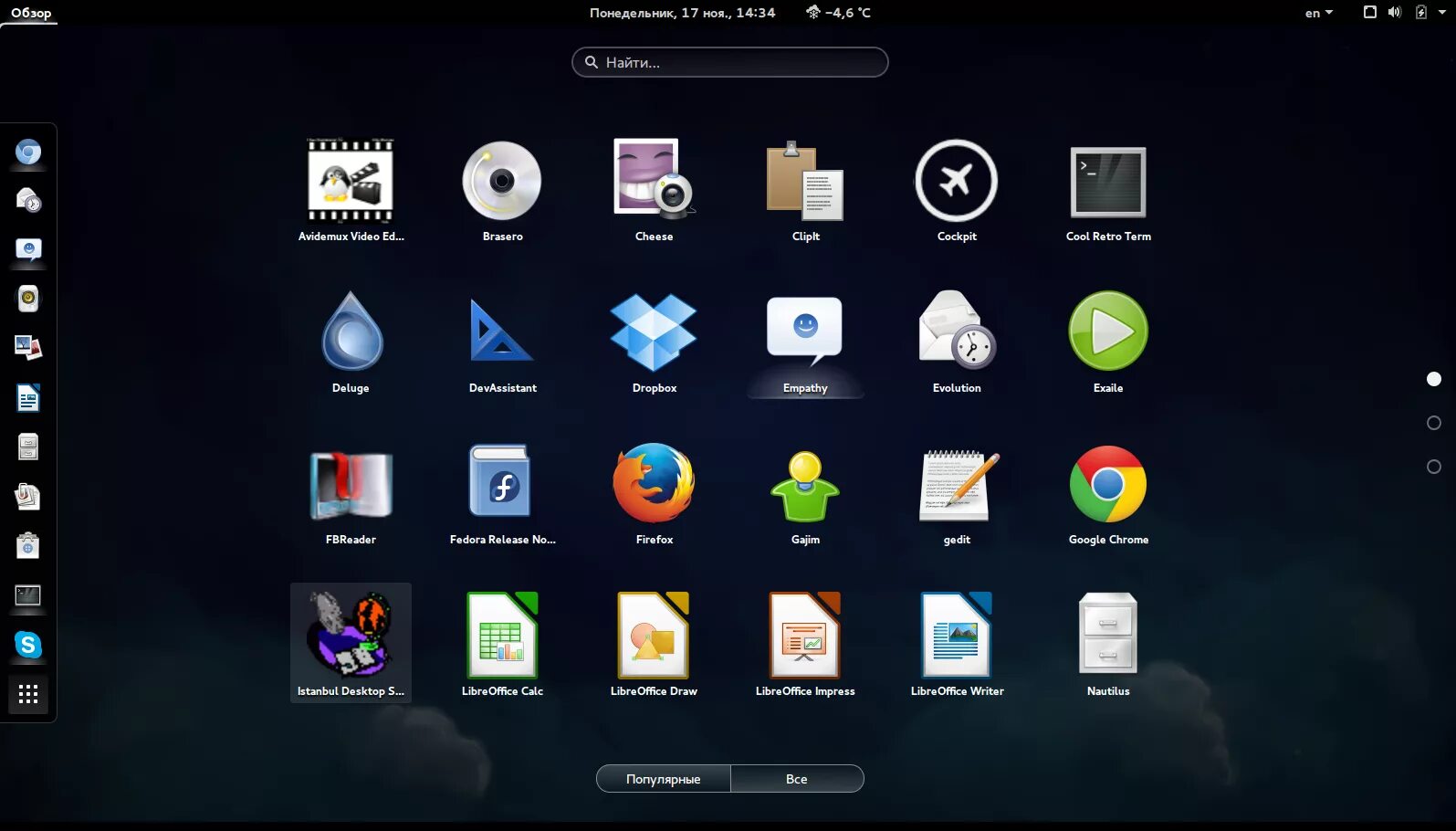Select the first (active) page indicator dot

(1434, 379)
